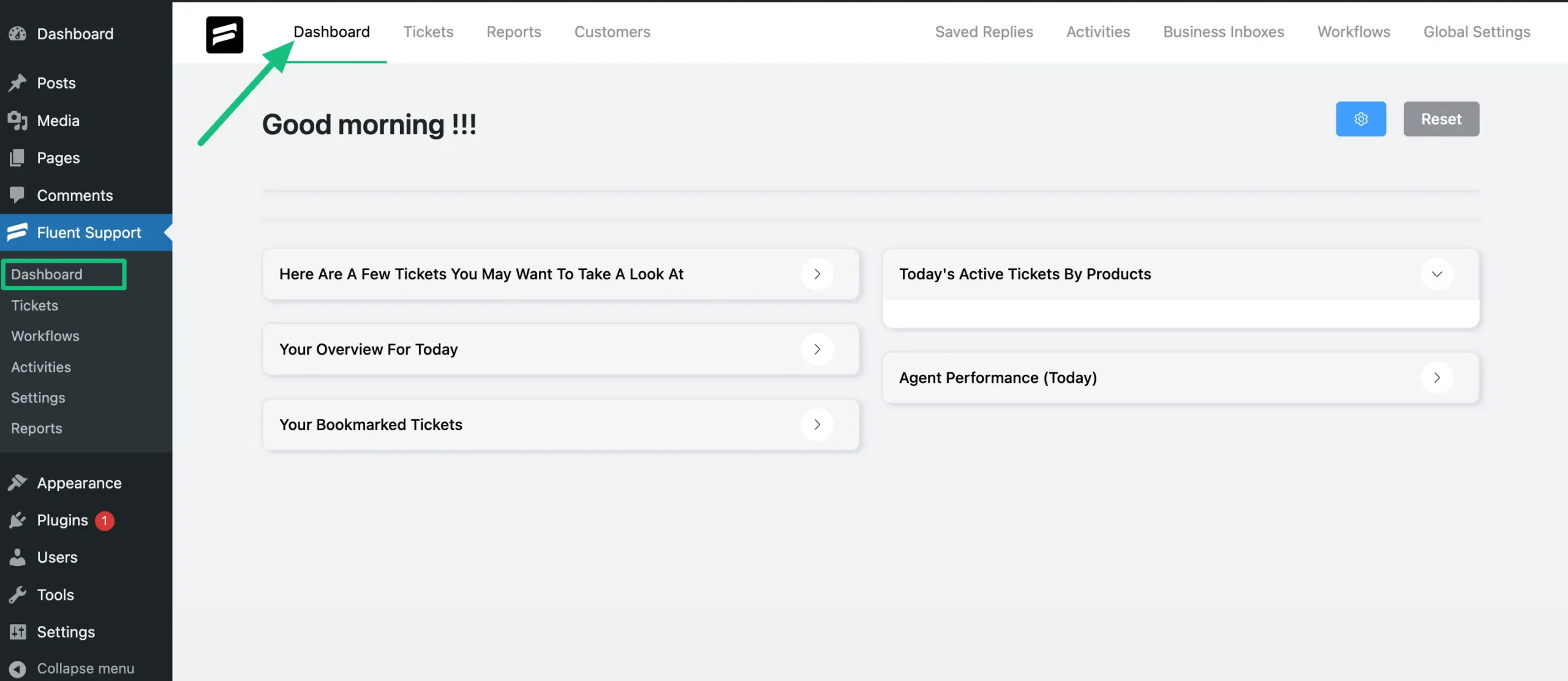
Task: Open dashboard settings via the blue gear icon
Action: (1360, 119)
